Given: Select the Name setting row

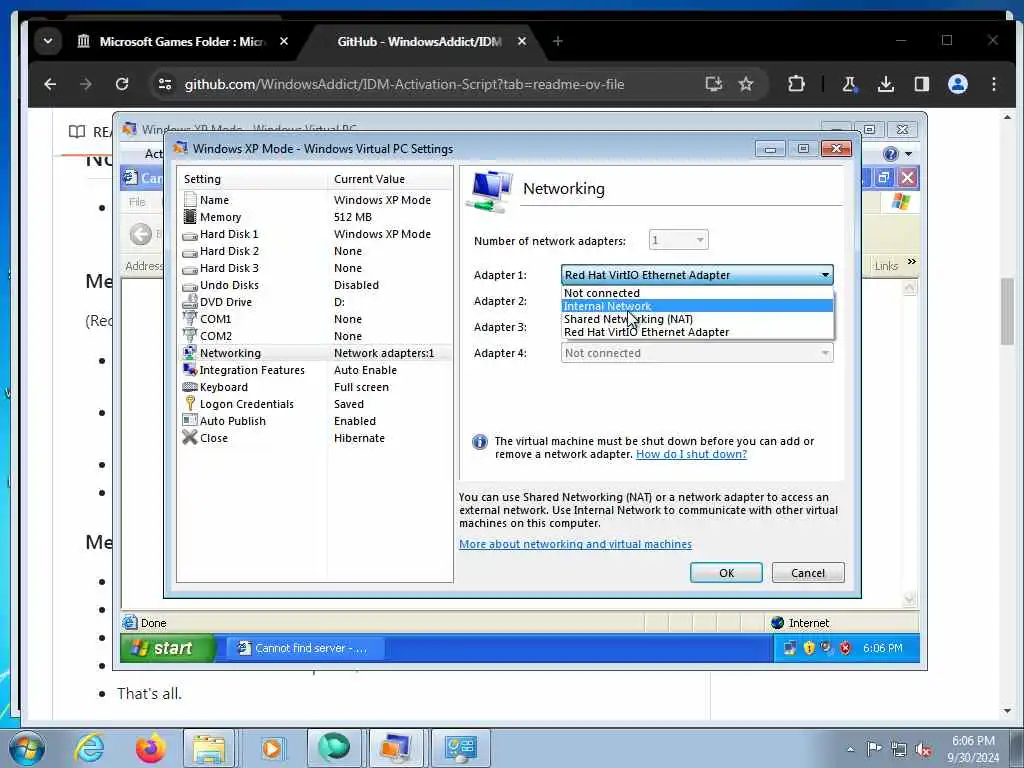Looking at the screenshot, I should (315, 200).
